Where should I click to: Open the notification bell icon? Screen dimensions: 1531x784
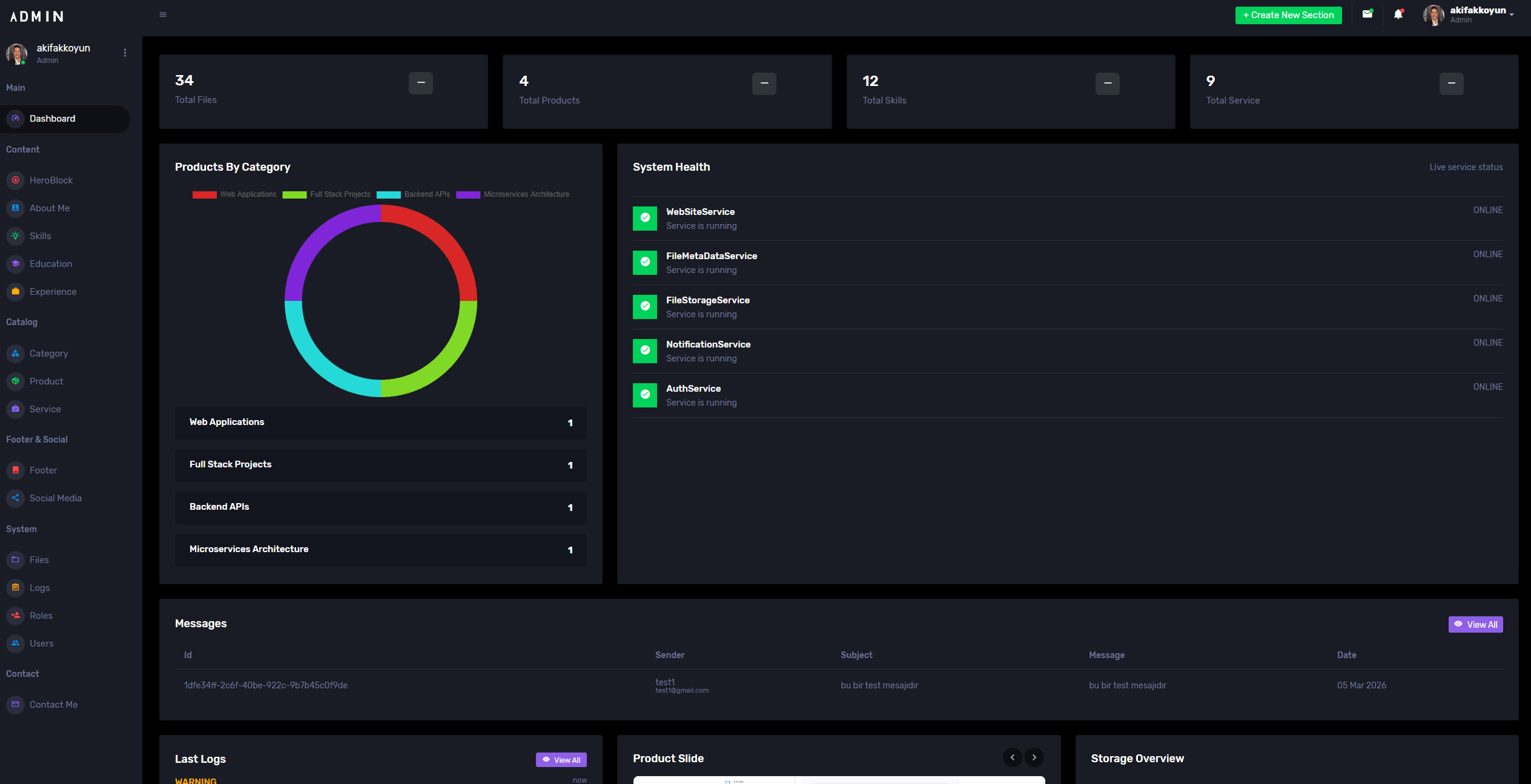pyautogui.click(x=1398, y=14)
